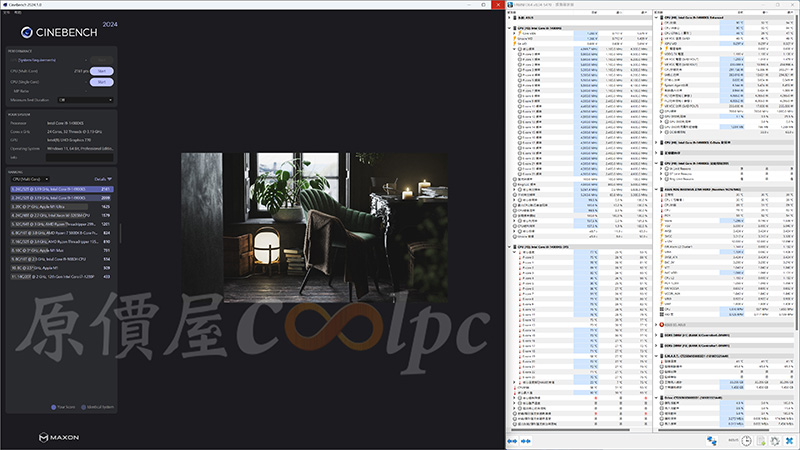Expand the ASUS EC group
This screenshot has height=450, width=800.
(x=656, y=324)
